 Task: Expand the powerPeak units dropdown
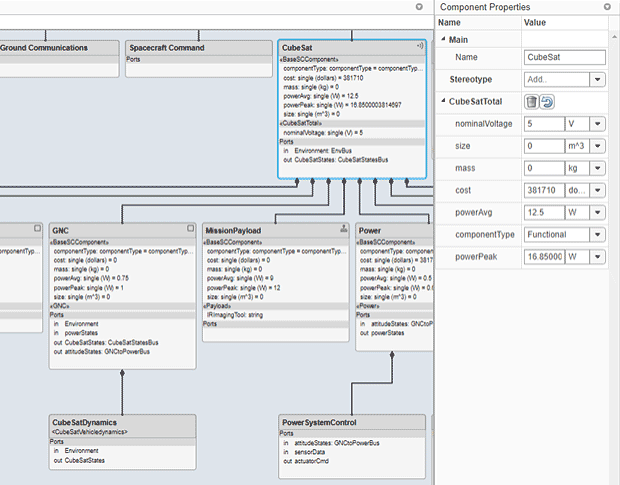[598, 257]
